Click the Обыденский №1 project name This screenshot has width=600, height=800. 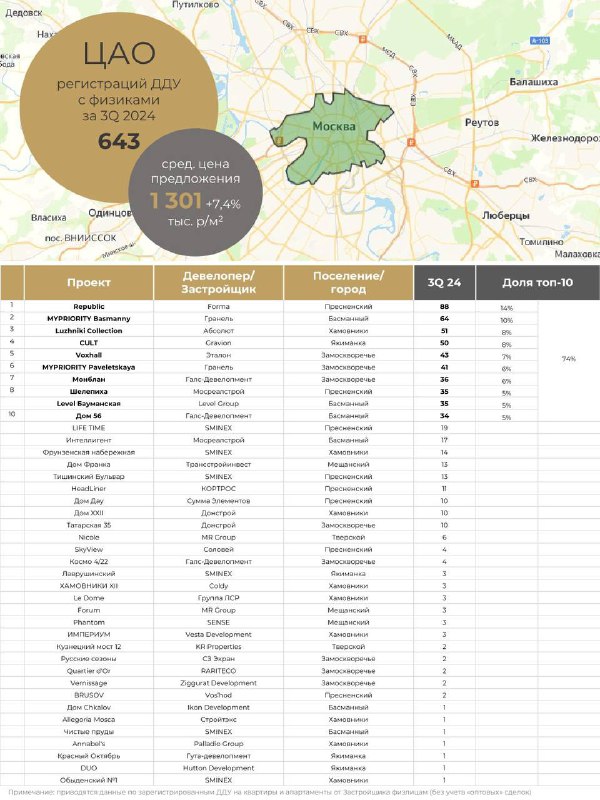(x=89, y=780)
